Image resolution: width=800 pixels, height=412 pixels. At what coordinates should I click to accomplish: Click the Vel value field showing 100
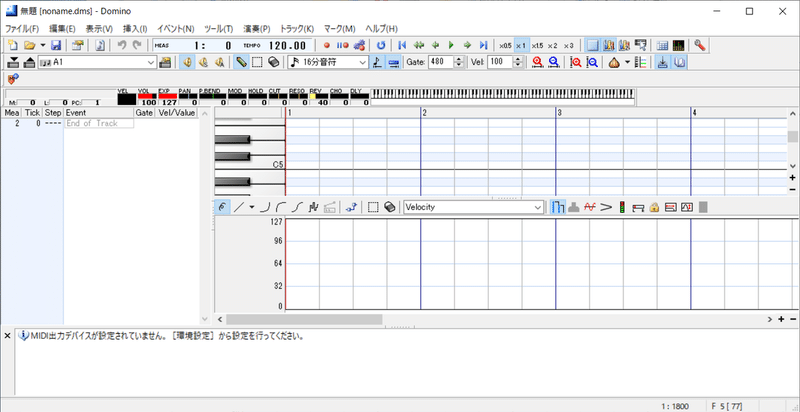click(500, 62)
